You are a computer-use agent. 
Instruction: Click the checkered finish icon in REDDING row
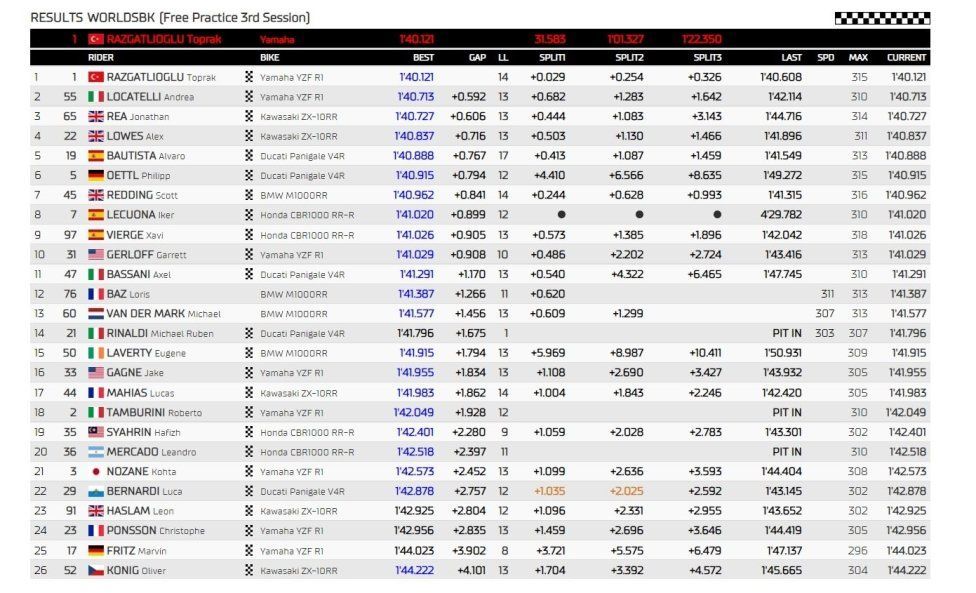pyautogui.click(x=249, y=195)
